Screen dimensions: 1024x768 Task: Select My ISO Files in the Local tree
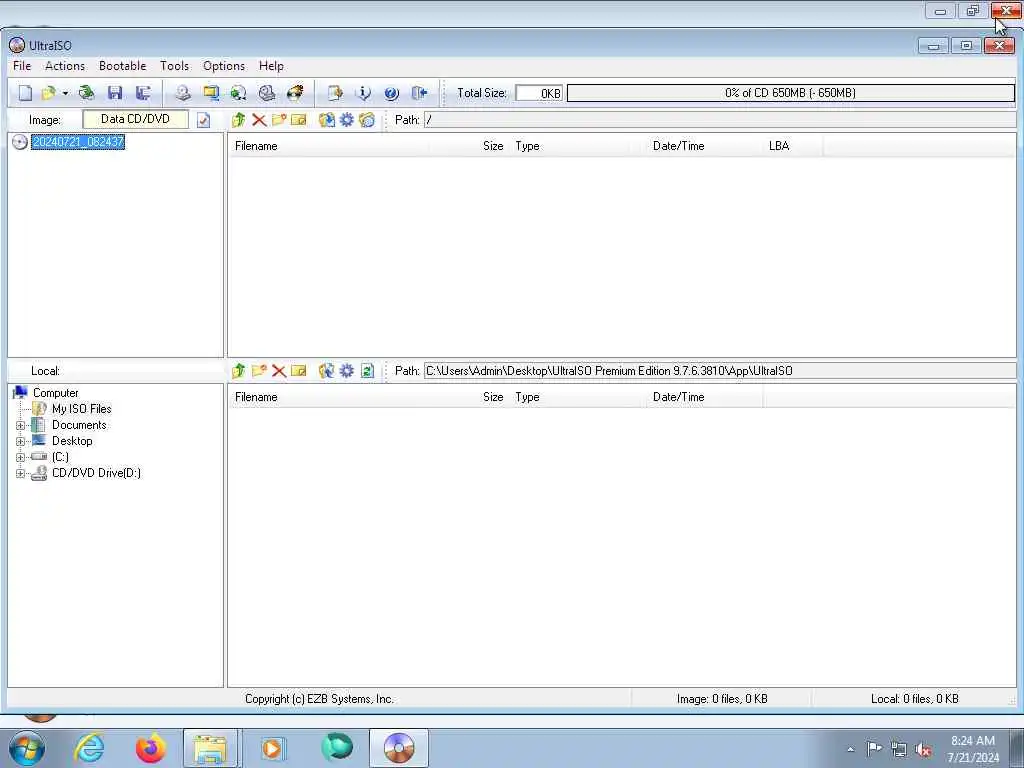pos(82,409)
